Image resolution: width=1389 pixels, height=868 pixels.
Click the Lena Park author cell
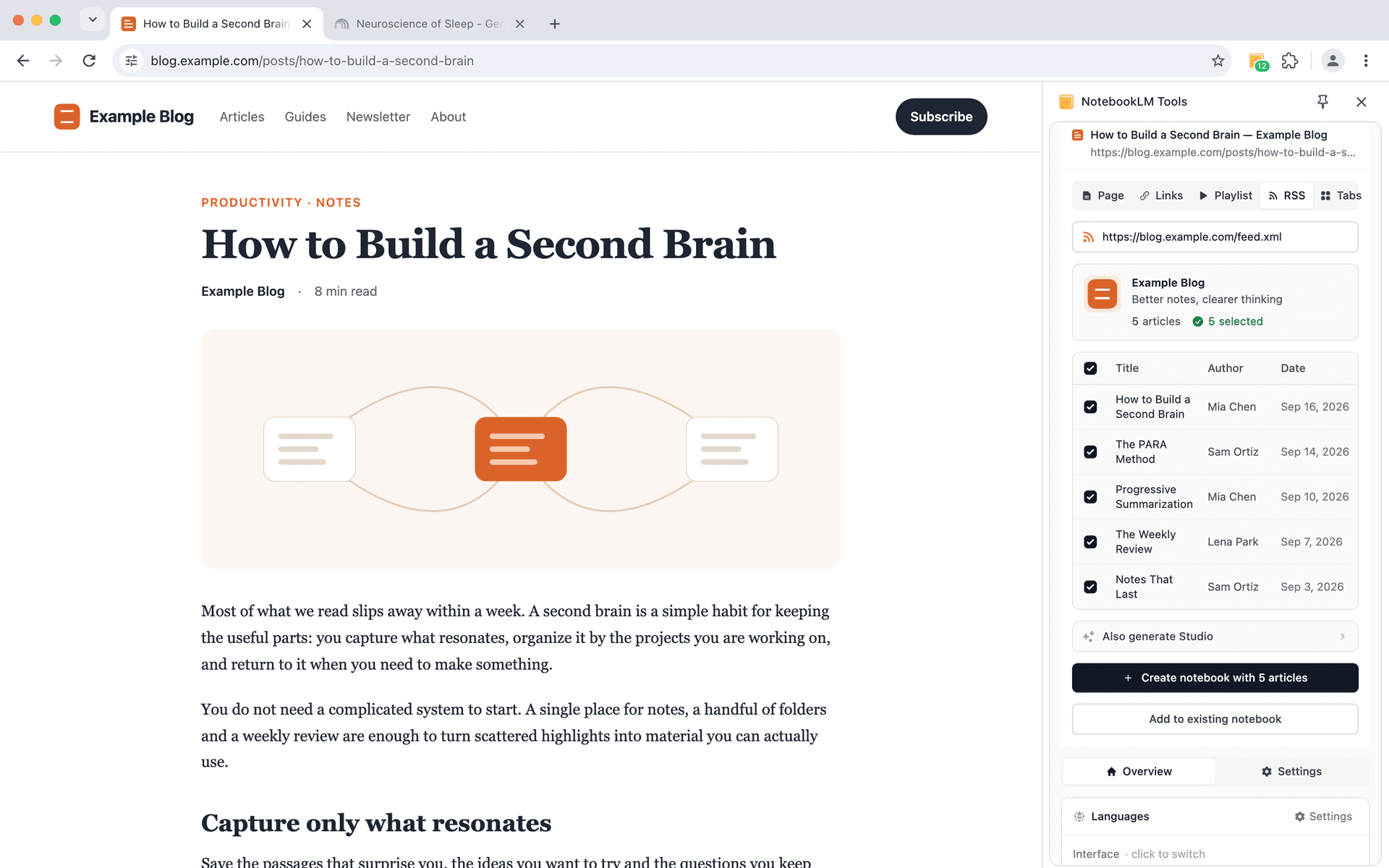(x=1233, y=542)
